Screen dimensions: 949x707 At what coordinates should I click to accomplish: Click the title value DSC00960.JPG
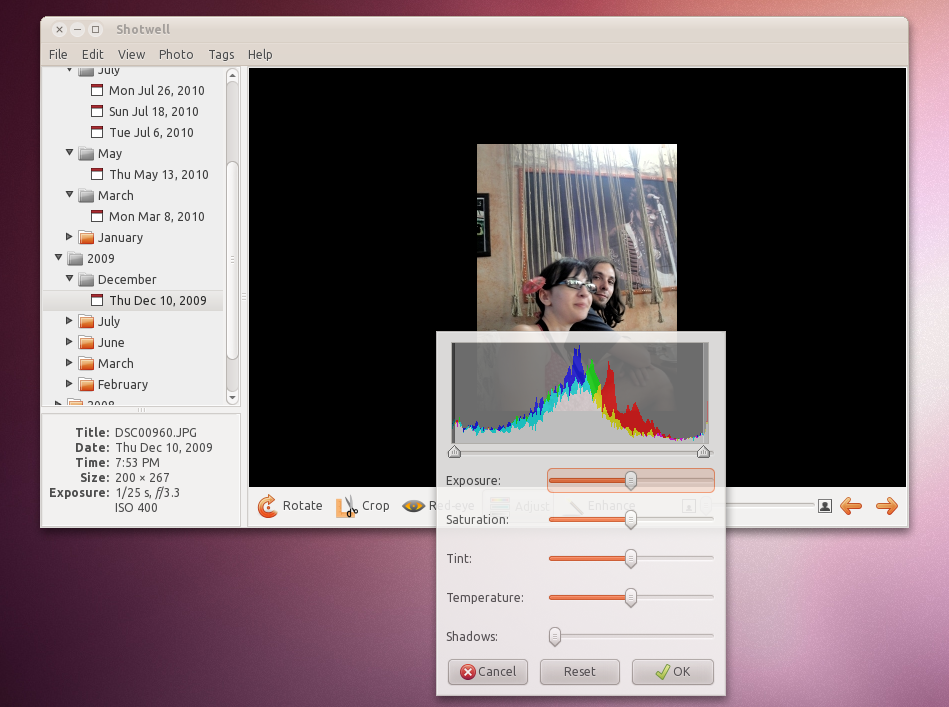pos(156,433)
